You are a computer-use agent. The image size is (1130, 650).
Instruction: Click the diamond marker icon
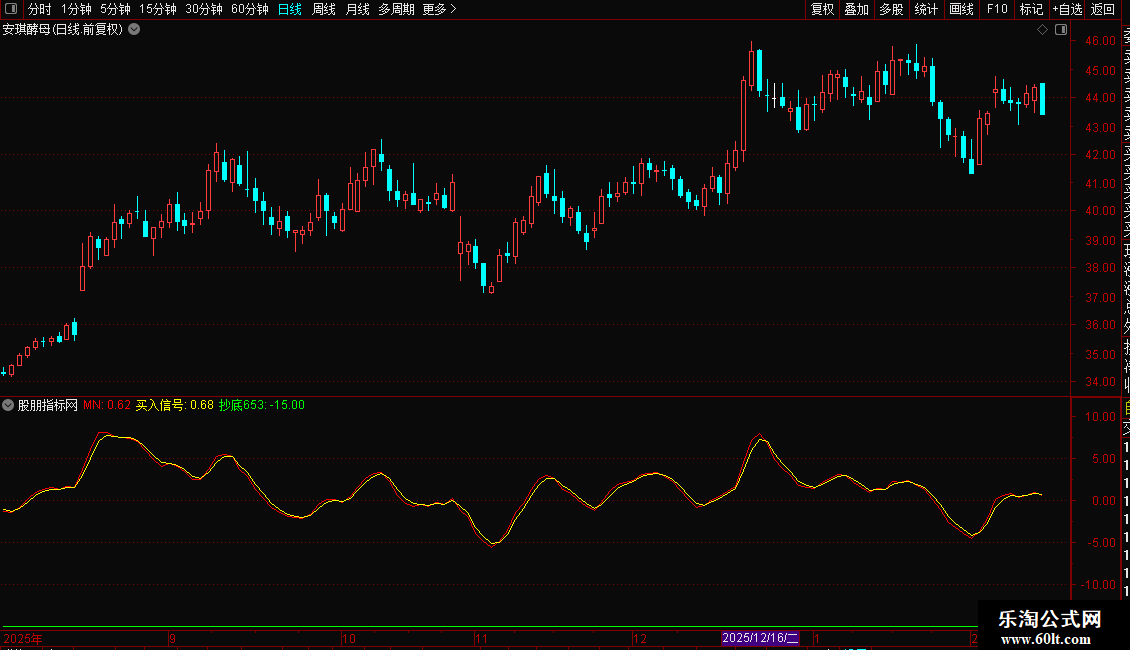(1042, 30)
